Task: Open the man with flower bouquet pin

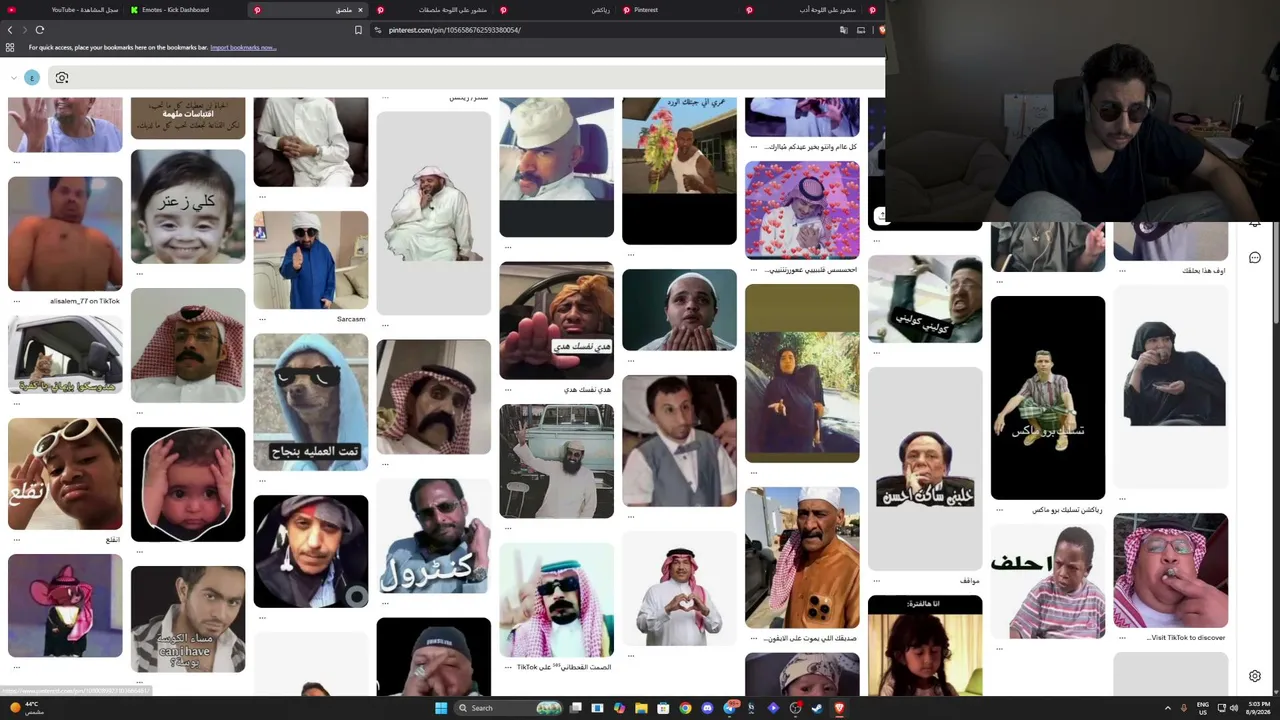Action: coord(679,170)
